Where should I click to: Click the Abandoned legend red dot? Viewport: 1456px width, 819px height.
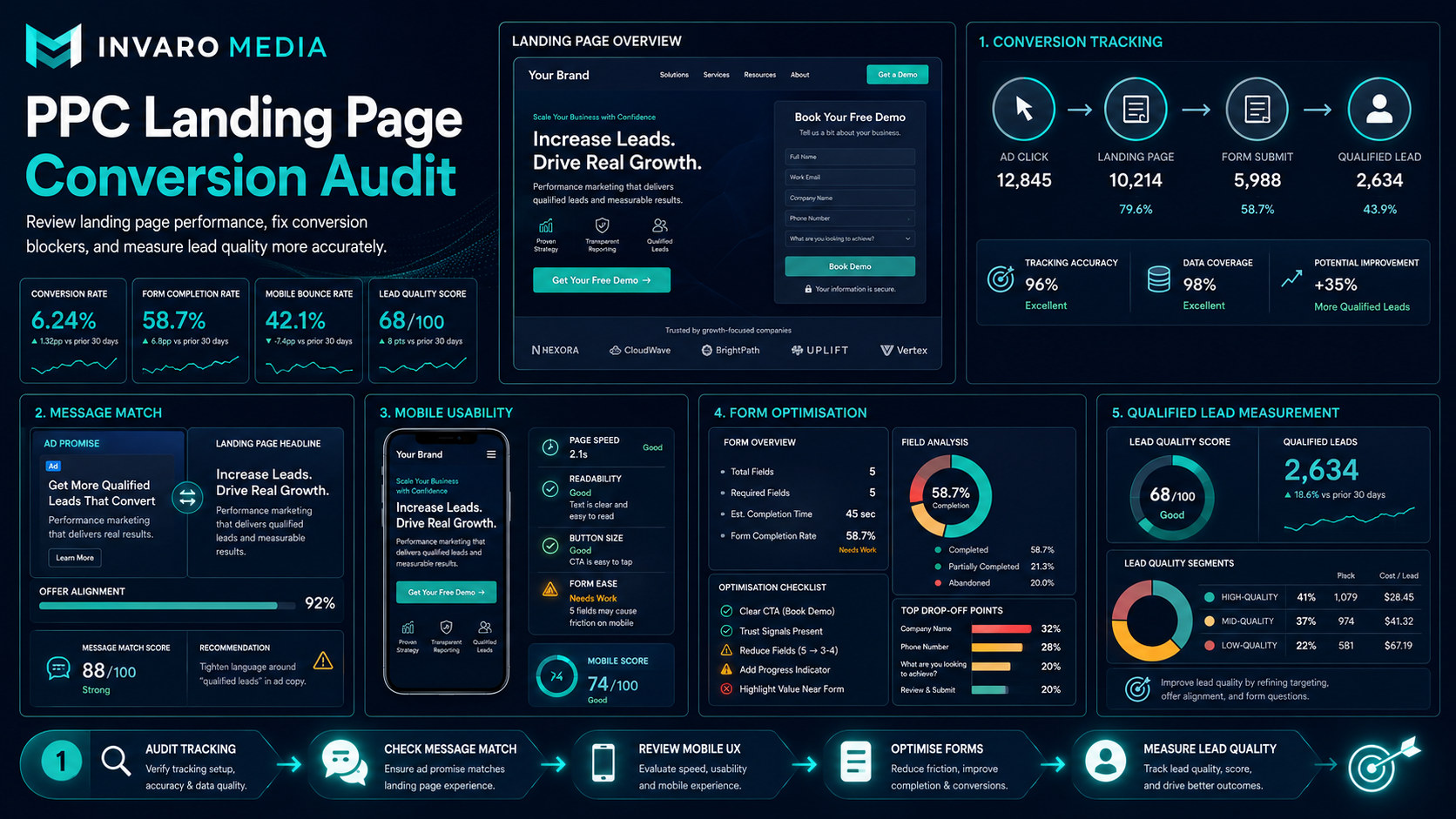938,583
